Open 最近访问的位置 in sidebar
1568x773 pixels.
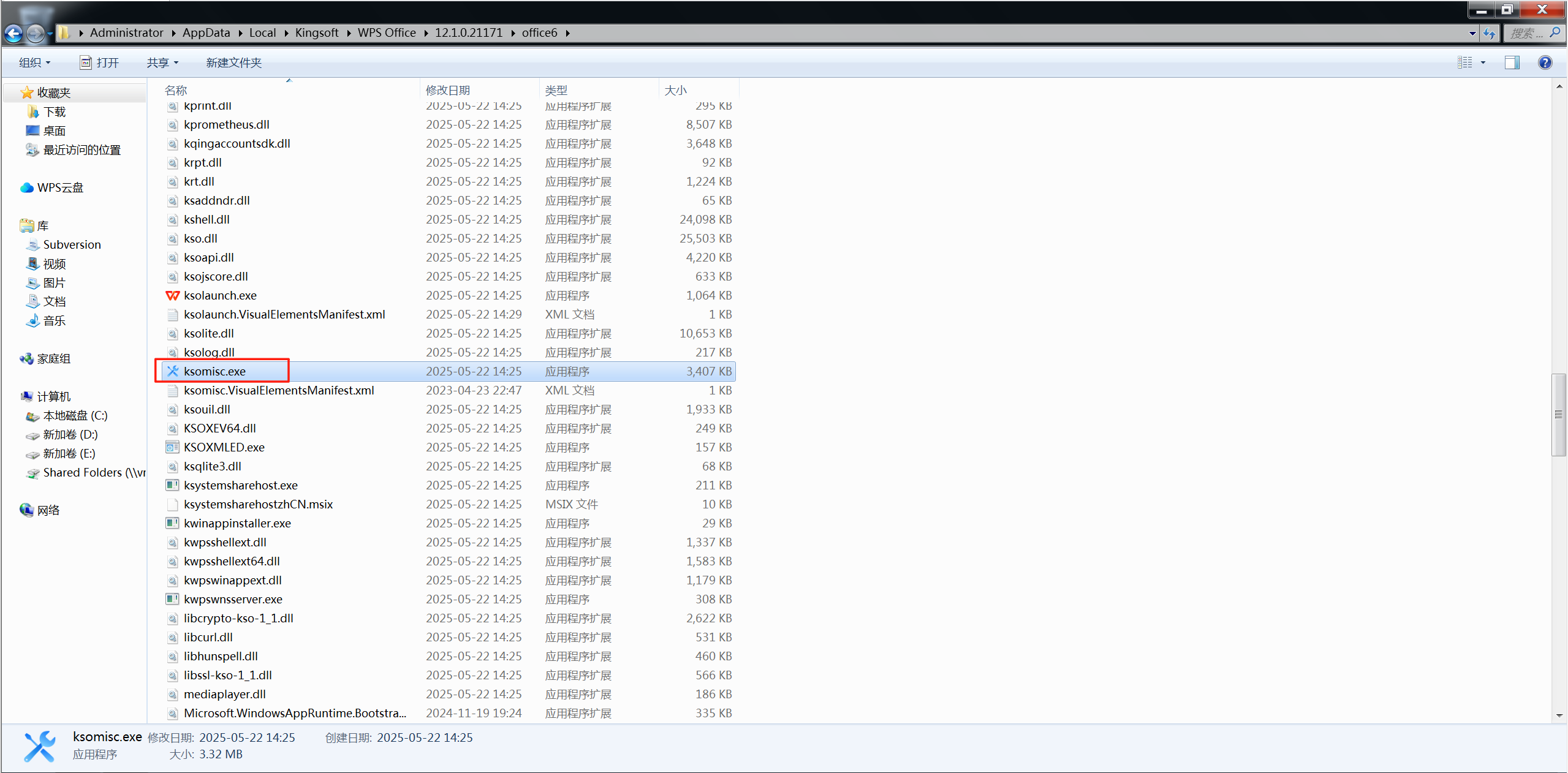pos(74,149)
